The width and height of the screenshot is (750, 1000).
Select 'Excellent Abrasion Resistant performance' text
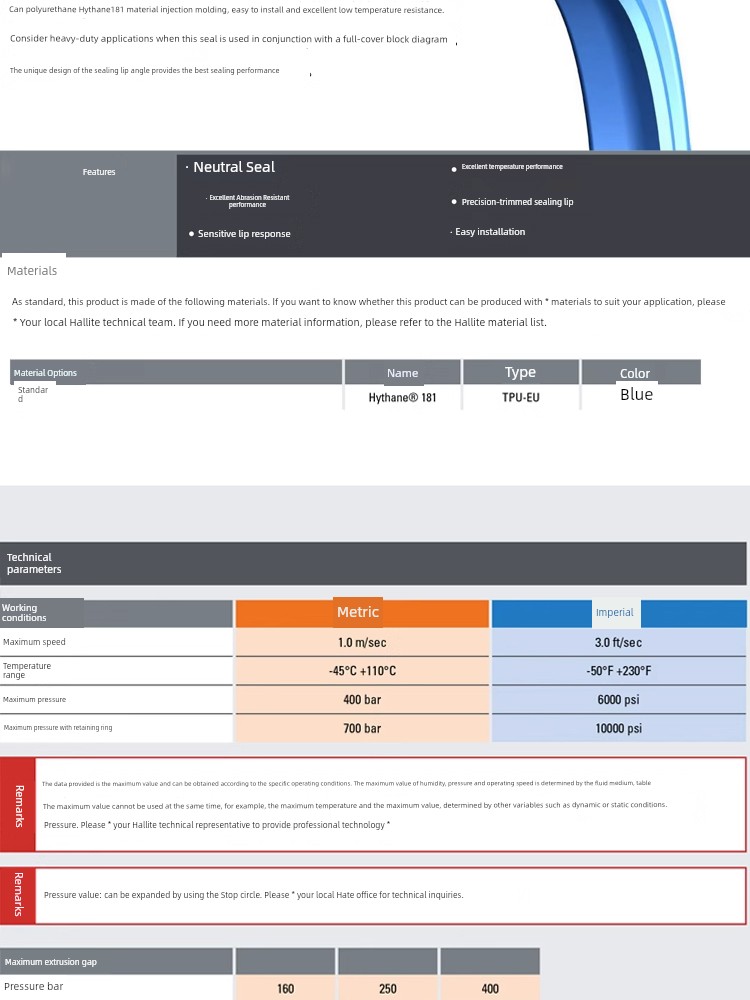click(249, 201)
